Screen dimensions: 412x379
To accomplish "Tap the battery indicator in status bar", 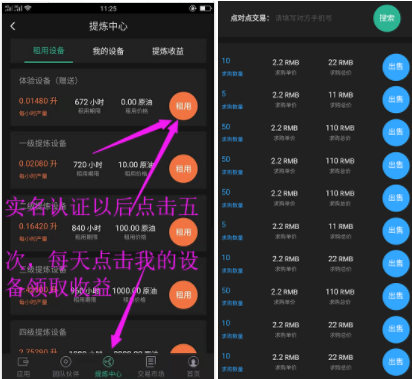I will tap(205, 8).
